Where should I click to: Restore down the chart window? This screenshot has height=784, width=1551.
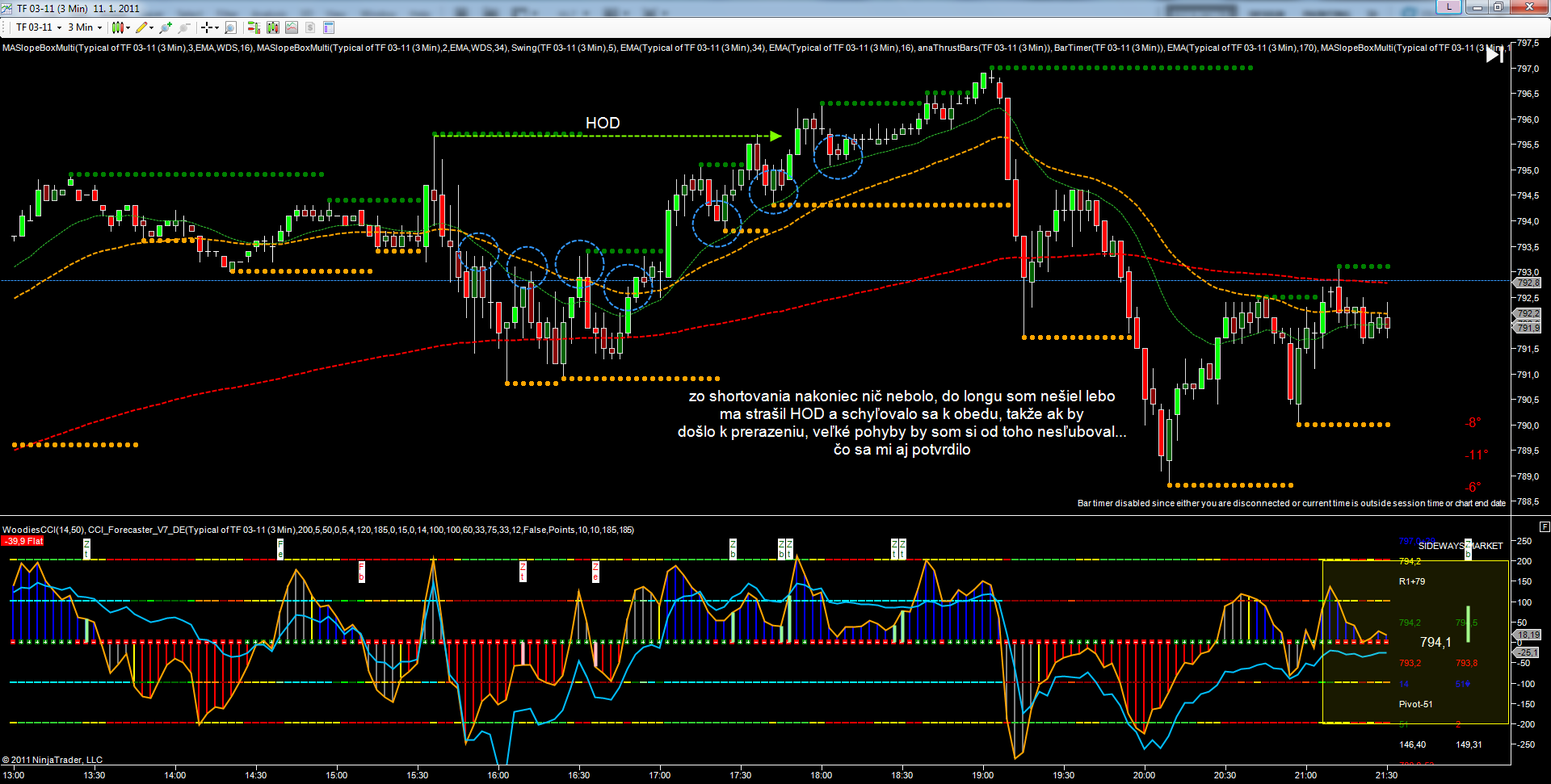coord(1498,7)
